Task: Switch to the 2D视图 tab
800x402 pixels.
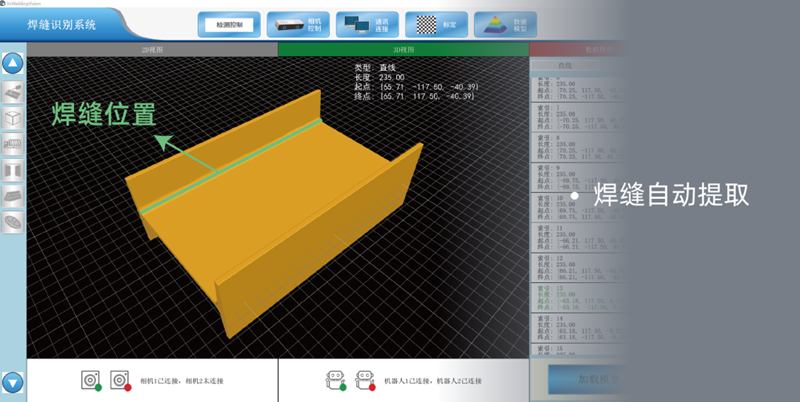Action: pos(152,48)
